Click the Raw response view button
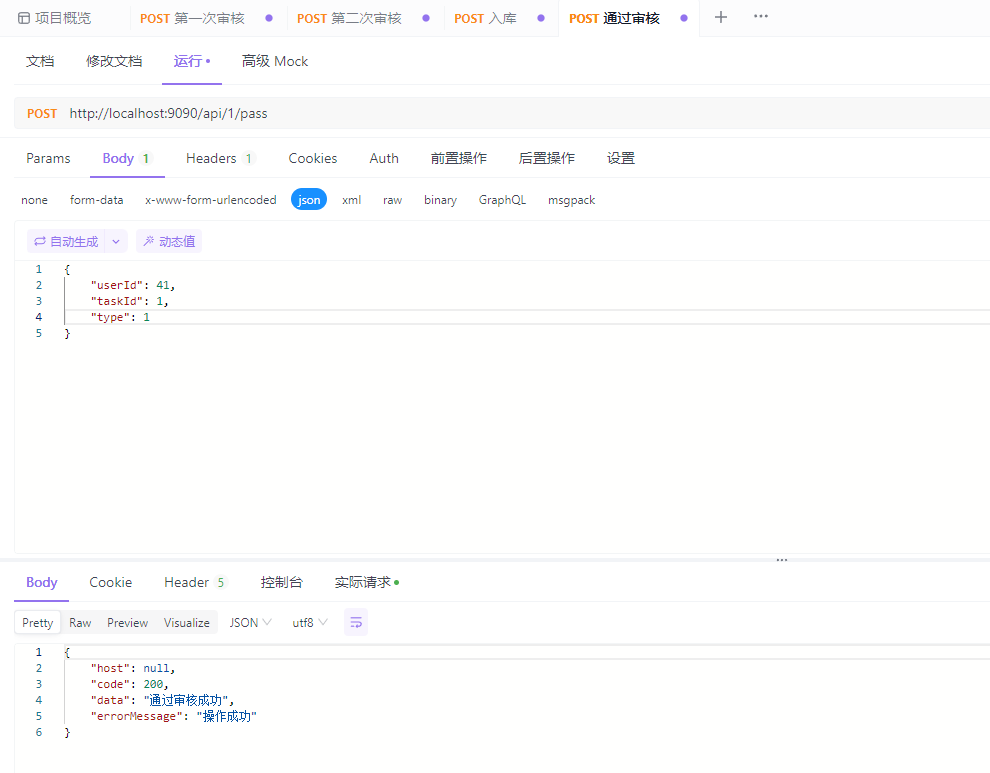This screenshot has height=773, width=990. pyautogui.click(x=80, y=621)
